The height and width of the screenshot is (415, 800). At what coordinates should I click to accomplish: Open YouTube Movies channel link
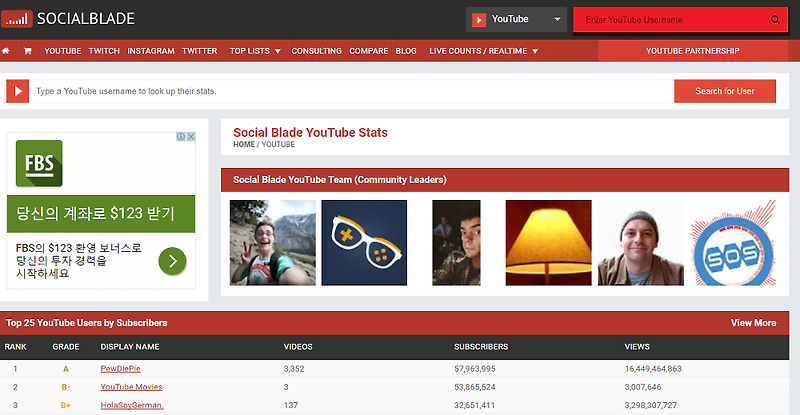point(131,387)
